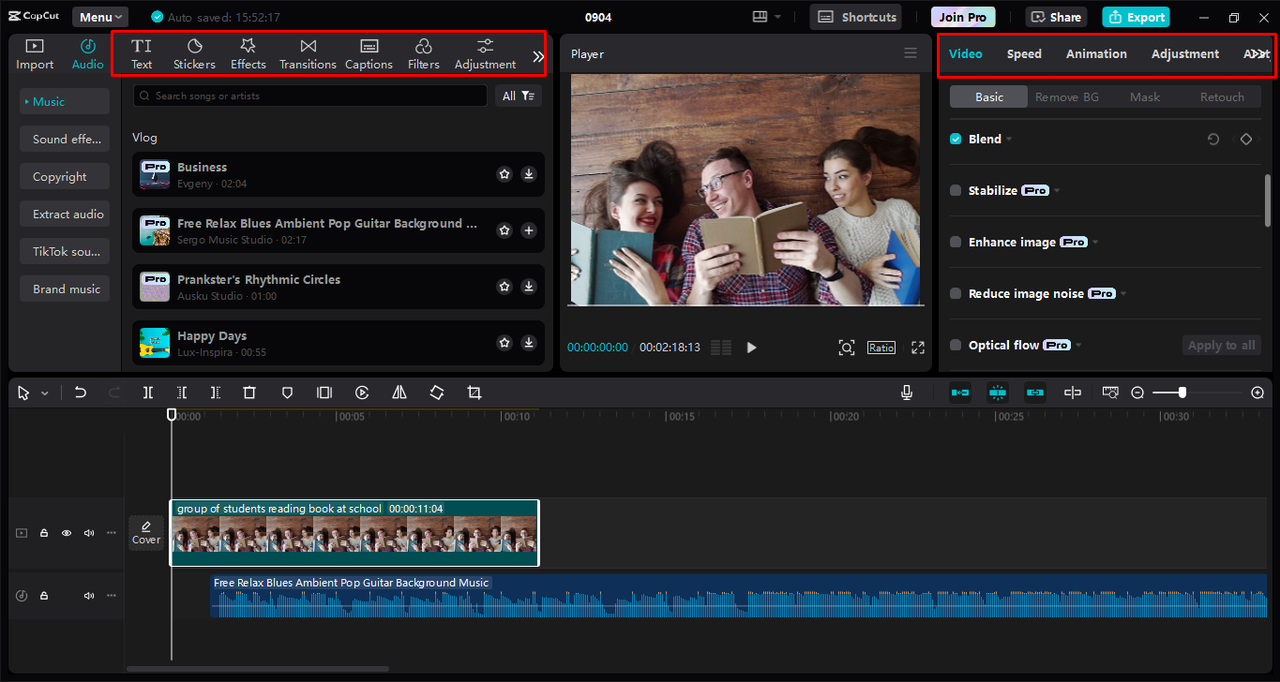Open the Text tool tab
This screenshot has width=1280, height=682.
click(142, 54)
